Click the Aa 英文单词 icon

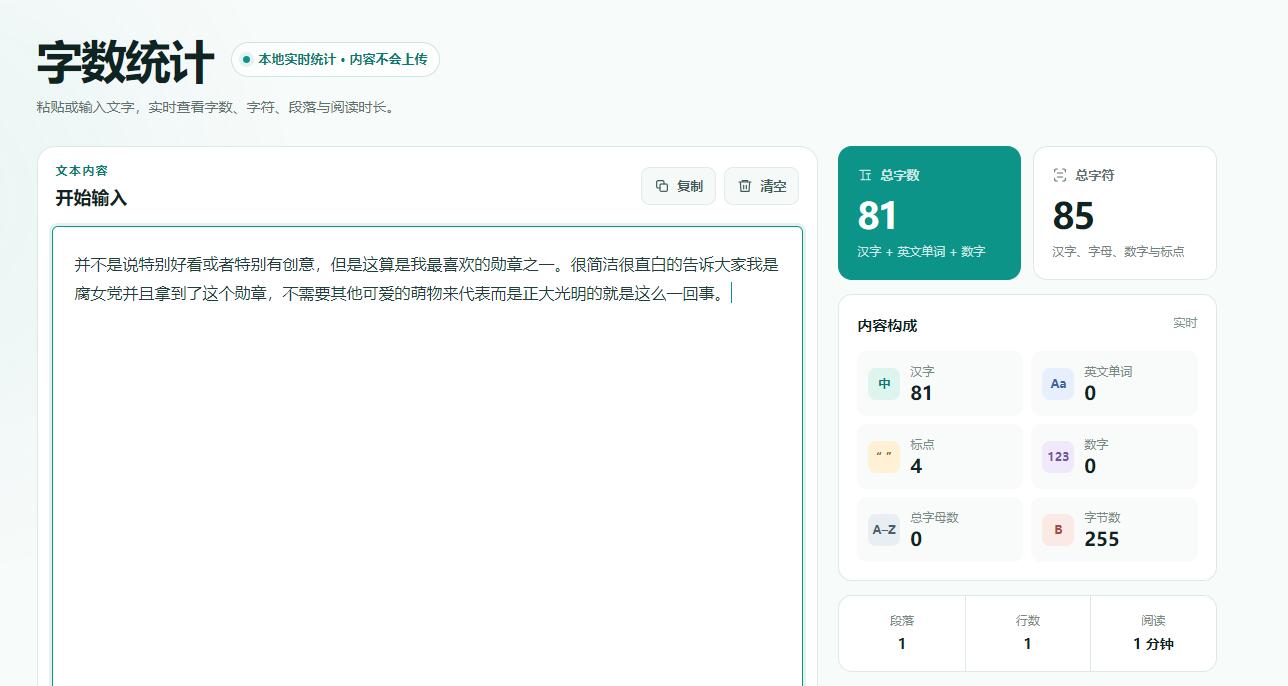pyautogui.click(x=1058, y=384)
